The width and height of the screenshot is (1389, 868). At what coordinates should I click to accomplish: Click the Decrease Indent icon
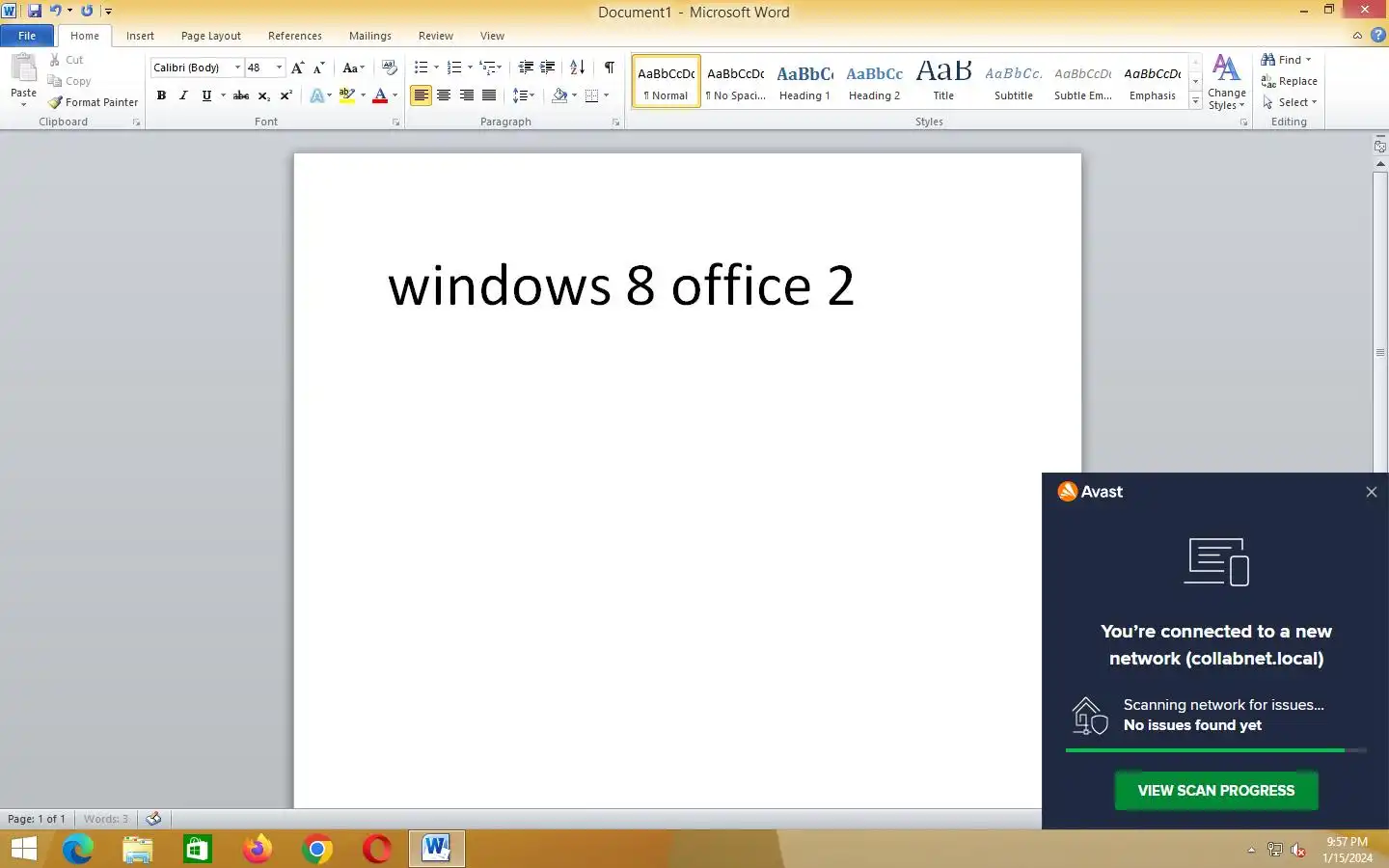coord(526,68)
